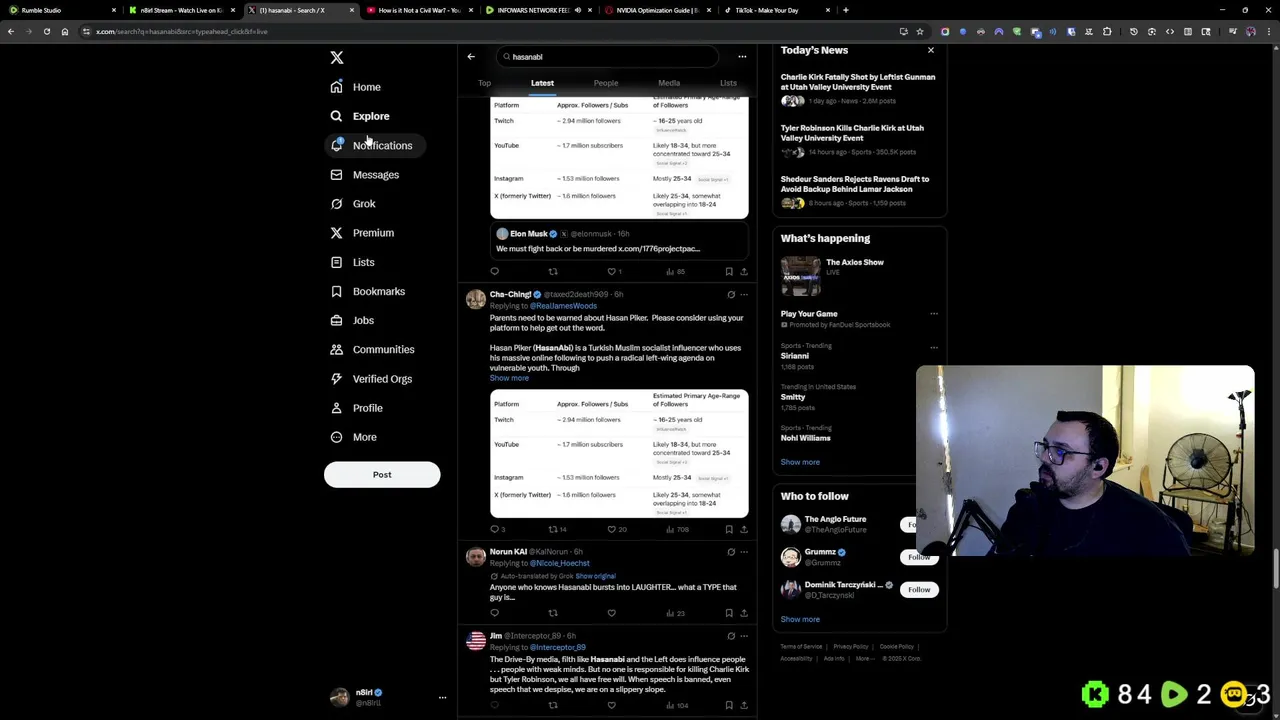Show more in Cha-Ching!'s tweet text
Screen dimensions: 1280x720
click(x=509, y=378)
